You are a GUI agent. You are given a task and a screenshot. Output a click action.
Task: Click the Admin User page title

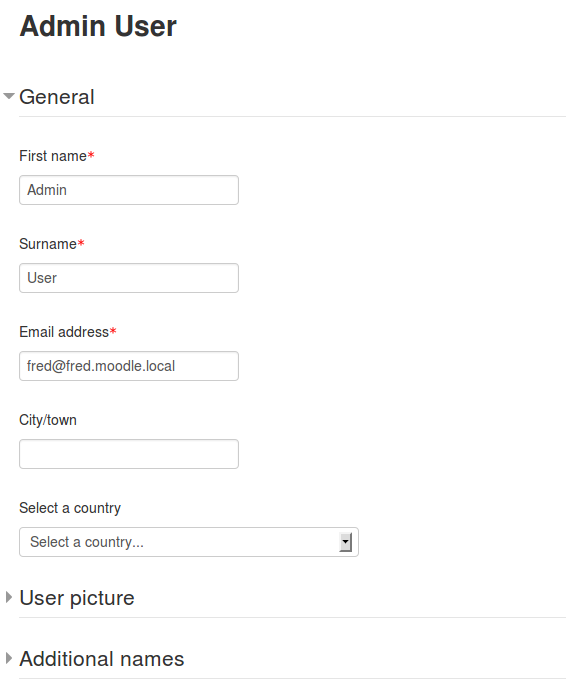pyautogui.click(x=98, y=26)
